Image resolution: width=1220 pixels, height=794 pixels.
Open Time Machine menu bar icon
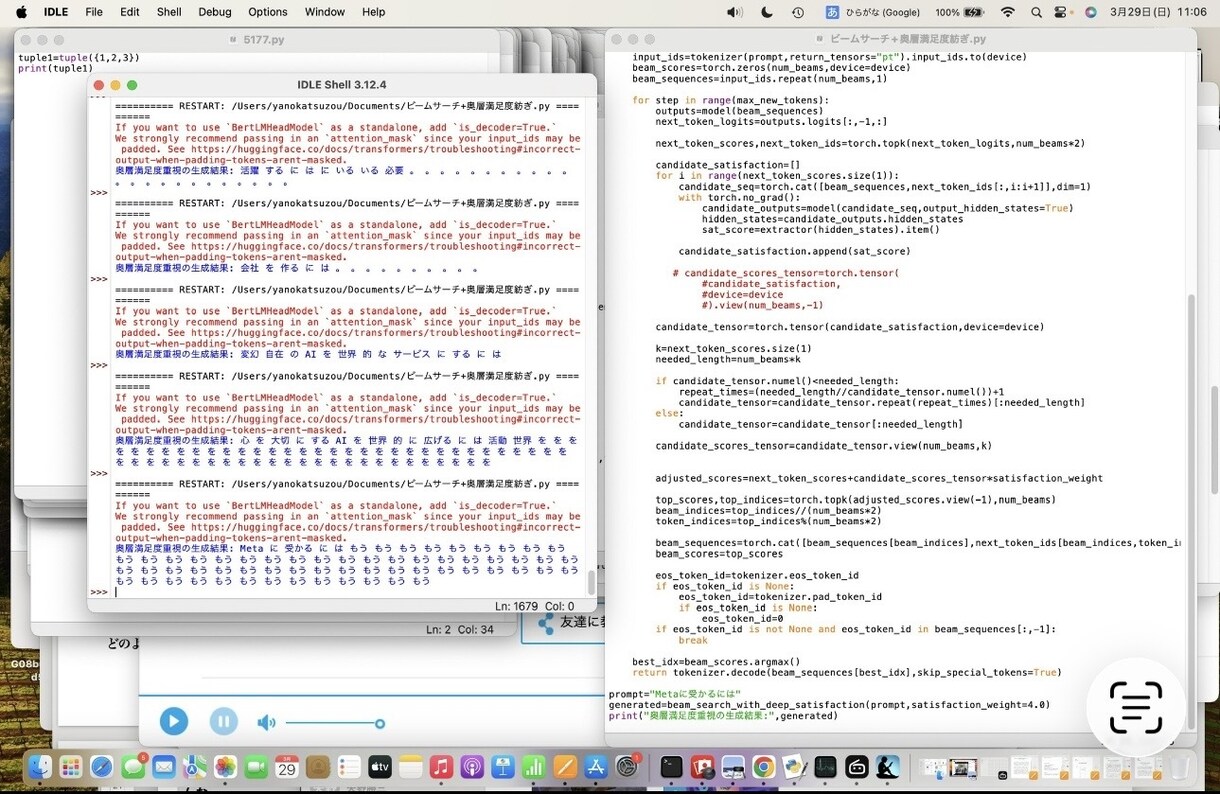798,12
